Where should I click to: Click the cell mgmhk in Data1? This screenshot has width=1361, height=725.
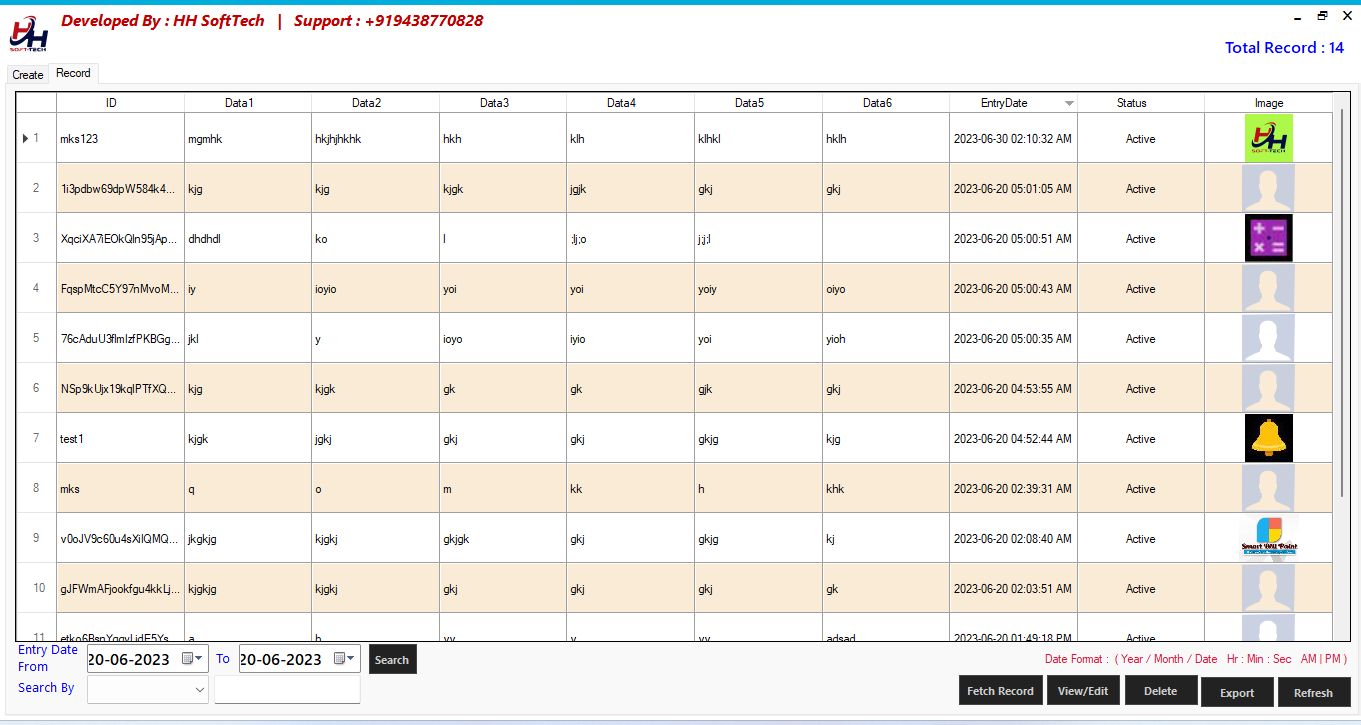(248, 139)
